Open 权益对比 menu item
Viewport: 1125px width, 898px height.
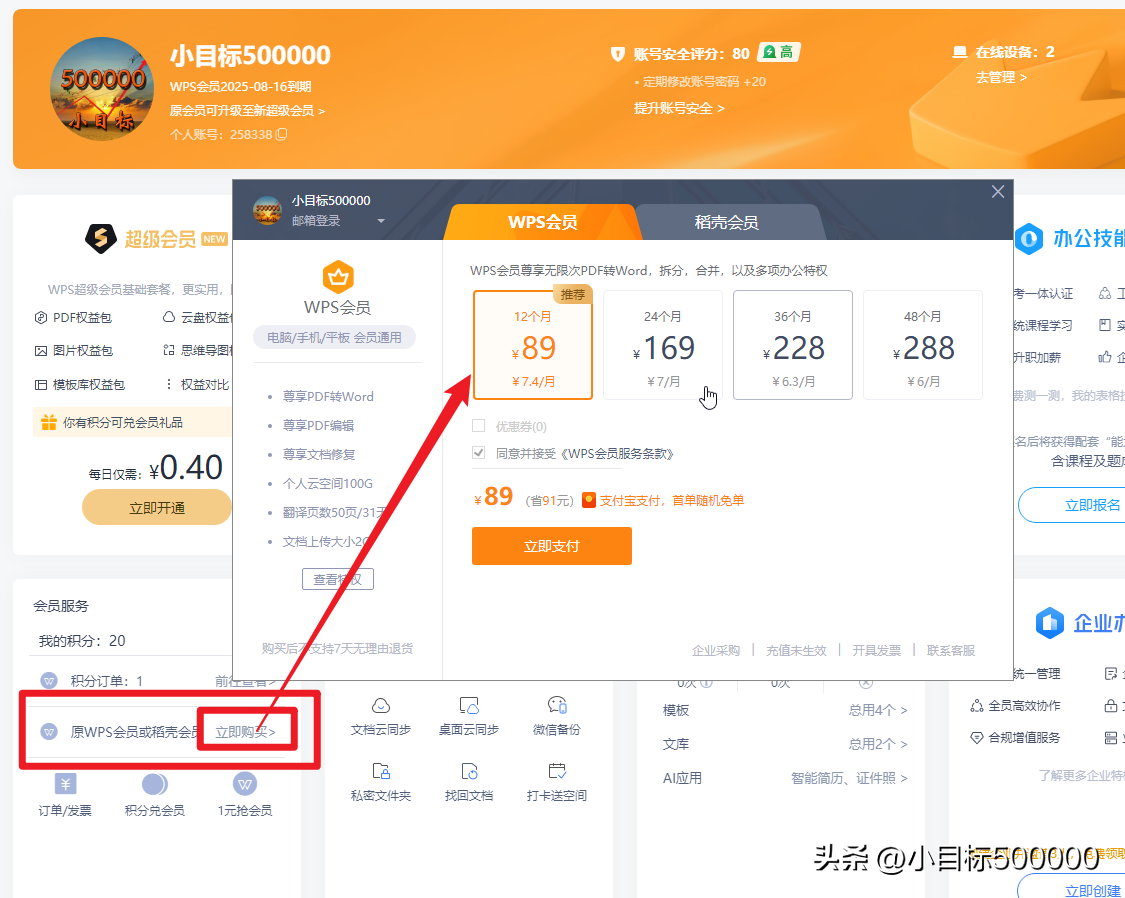point(197,385)
